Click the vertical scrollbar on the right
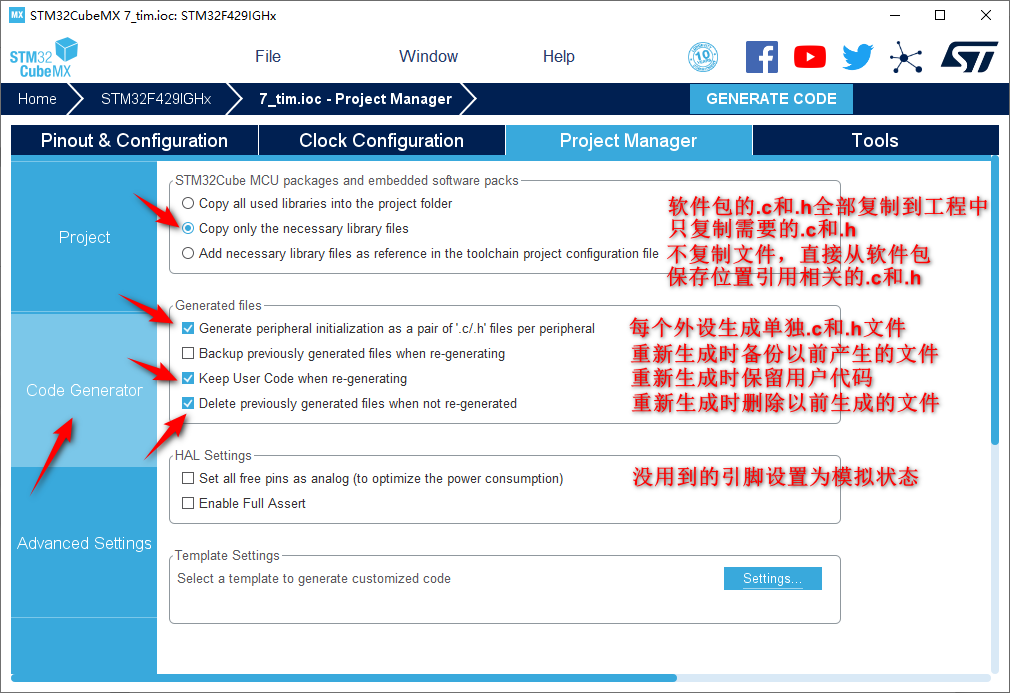The height and width of the screenshot is (693, 1010). pos(994,300)
